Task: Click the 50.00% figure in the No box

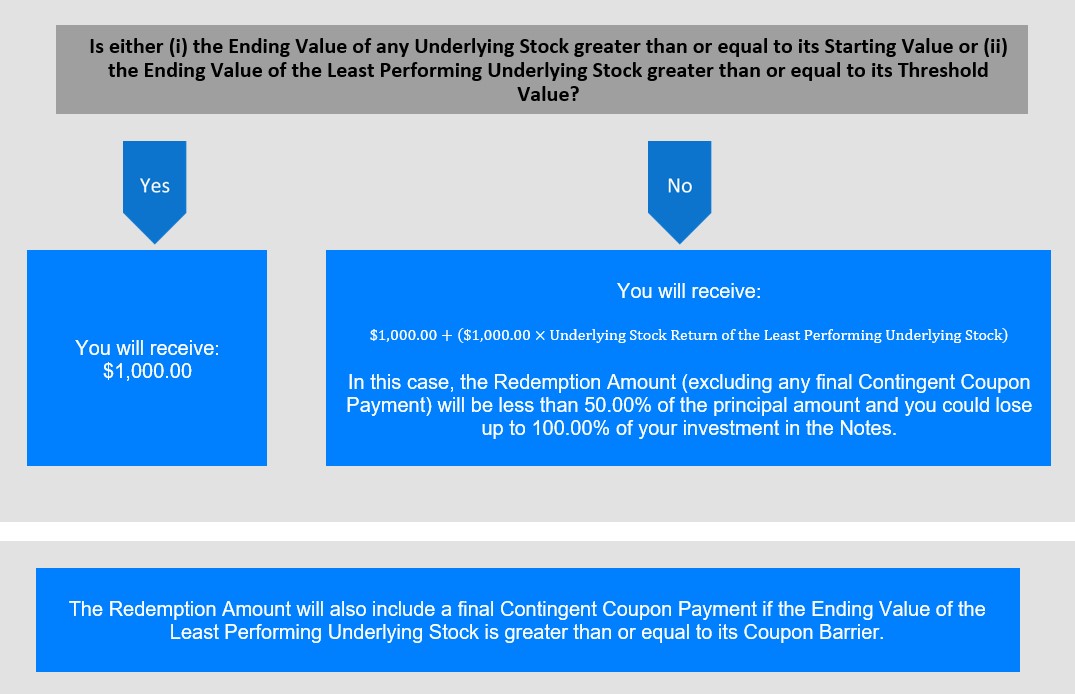Action: [617, 405]
